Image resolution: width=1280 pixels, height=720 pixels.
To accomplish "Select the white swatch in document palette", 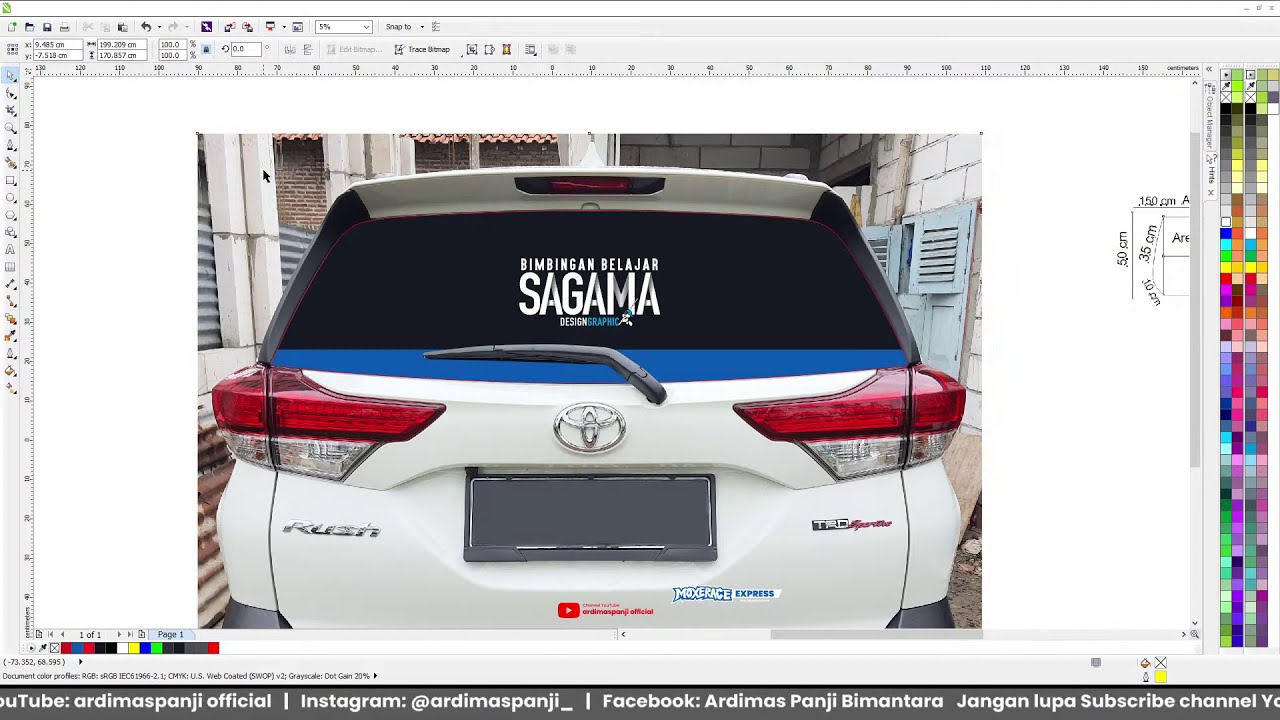I will point(123,648).
